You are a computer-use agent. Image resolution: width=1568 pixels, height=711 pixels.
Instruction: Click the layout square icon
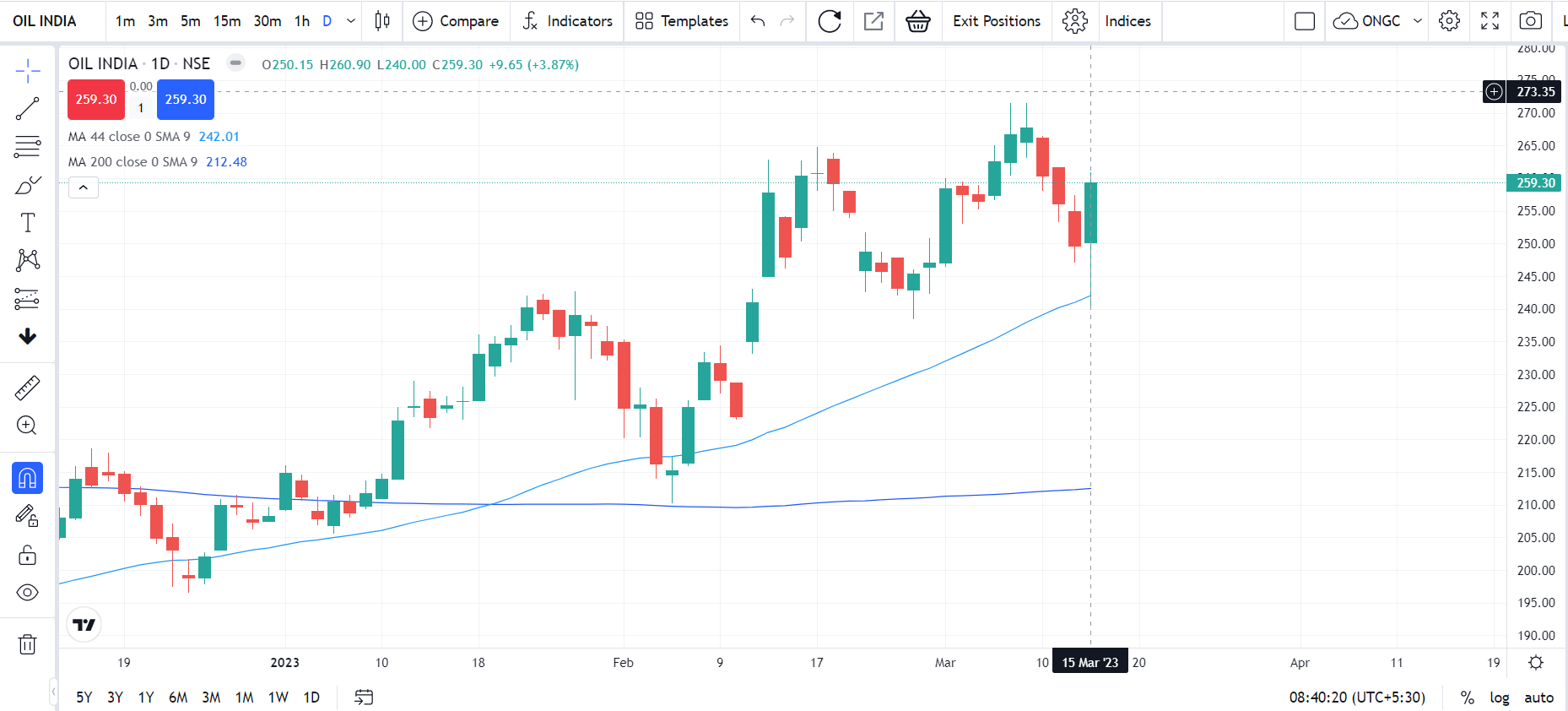[x=1305, y=21]
